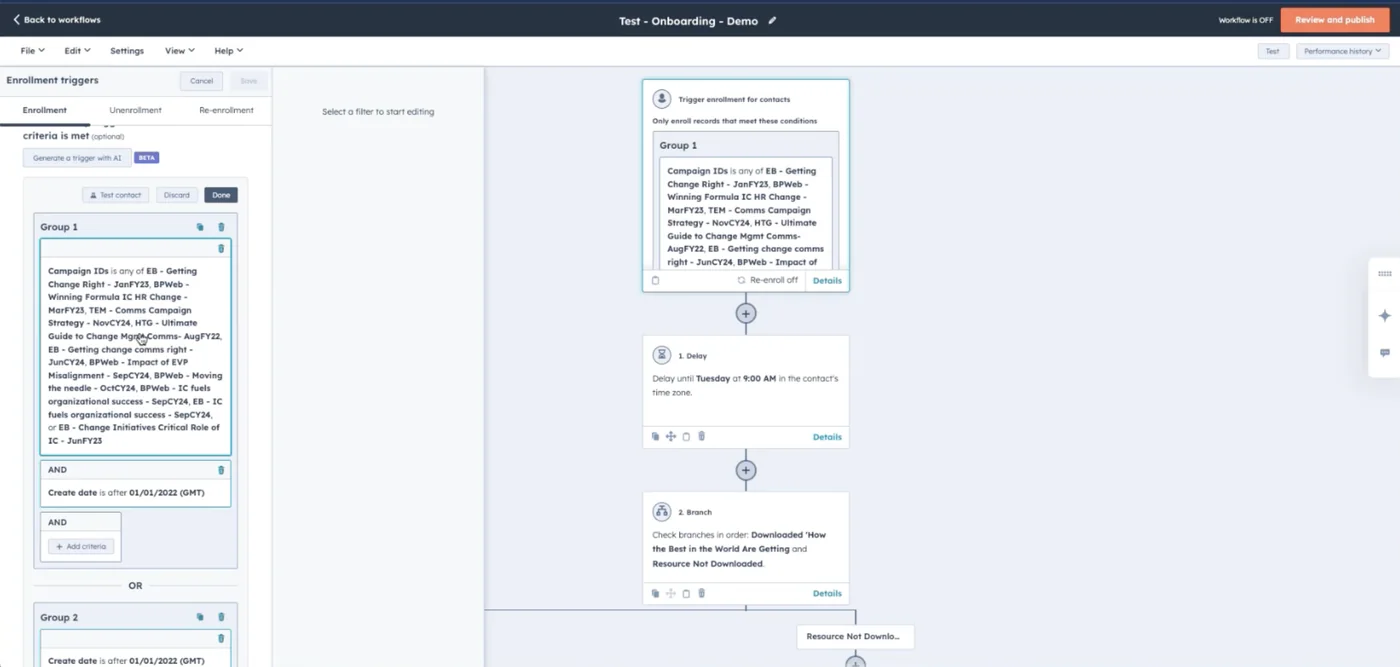The width and height of the screenshot is (1400, 667).
Task: Open comments icon on right sidebar
Action: coord(1384,353)
